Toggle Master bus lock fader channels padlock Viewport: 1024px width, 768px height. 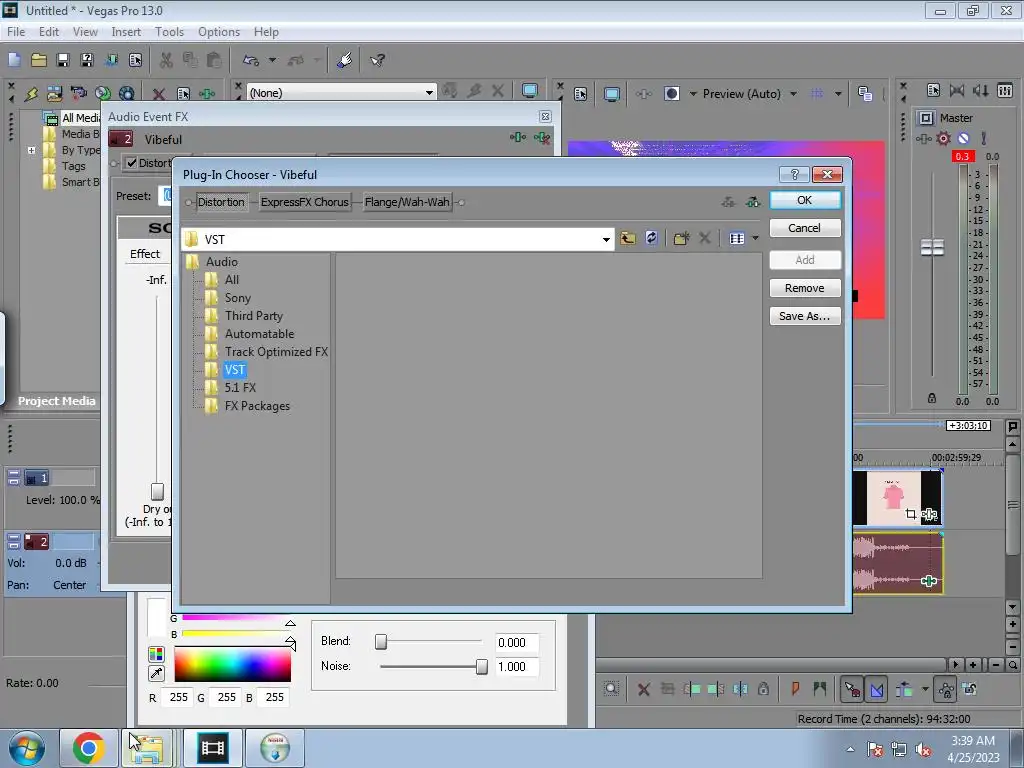pos(932,398)
